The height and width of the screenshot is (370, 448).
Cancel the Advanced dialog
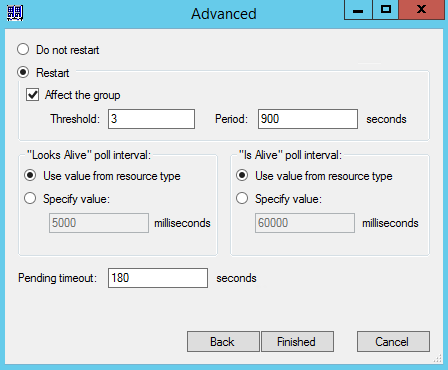tap(393, 342)
